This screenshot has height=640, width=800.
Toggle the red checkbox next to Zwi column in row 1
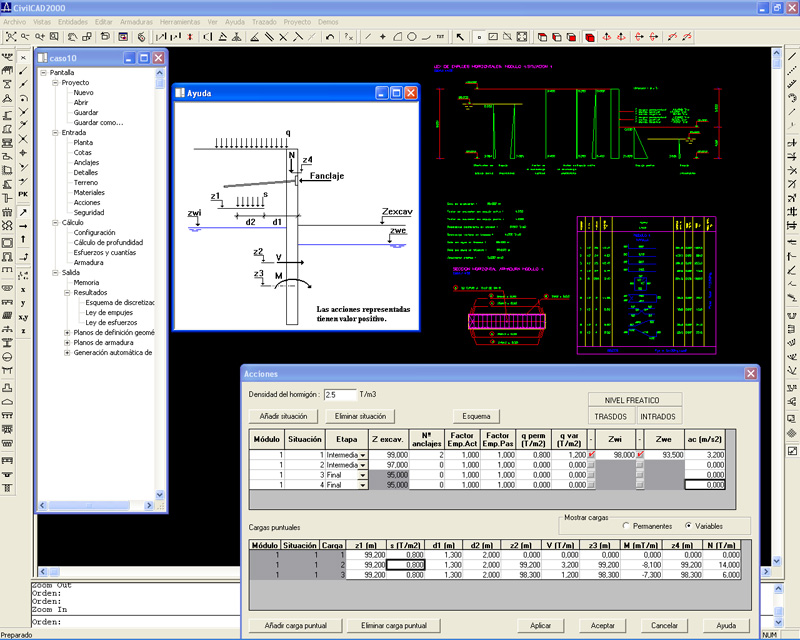[x=591, y=455]
